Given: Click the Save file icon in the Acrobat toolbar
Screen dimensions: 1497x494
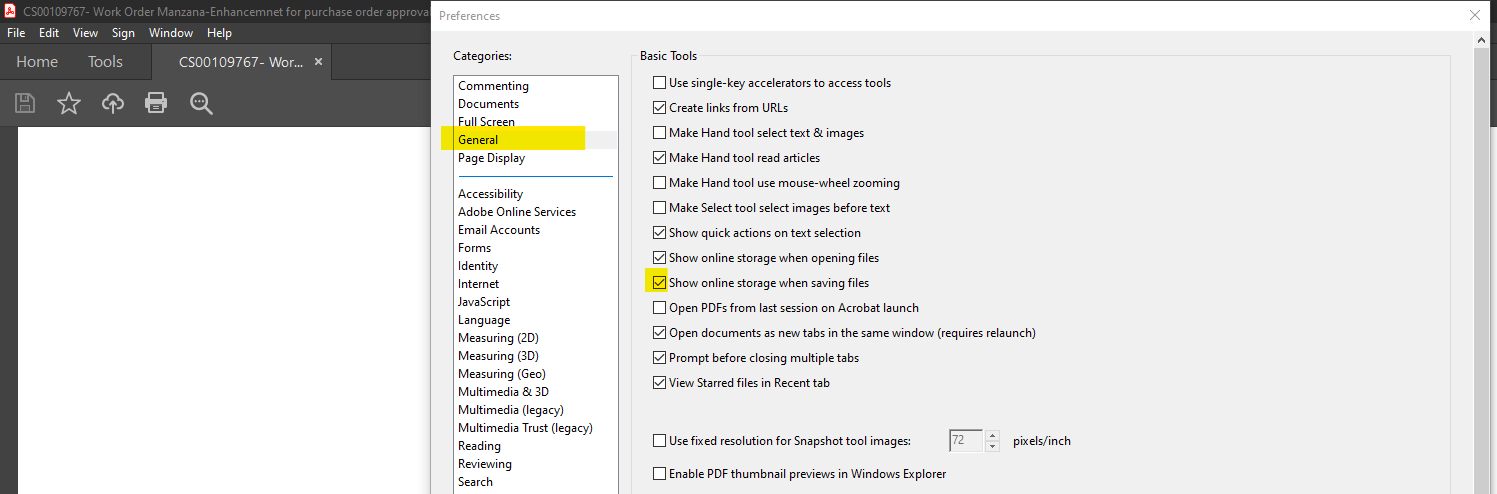Looking at the screenshot, I should click(x=25, y=103).
